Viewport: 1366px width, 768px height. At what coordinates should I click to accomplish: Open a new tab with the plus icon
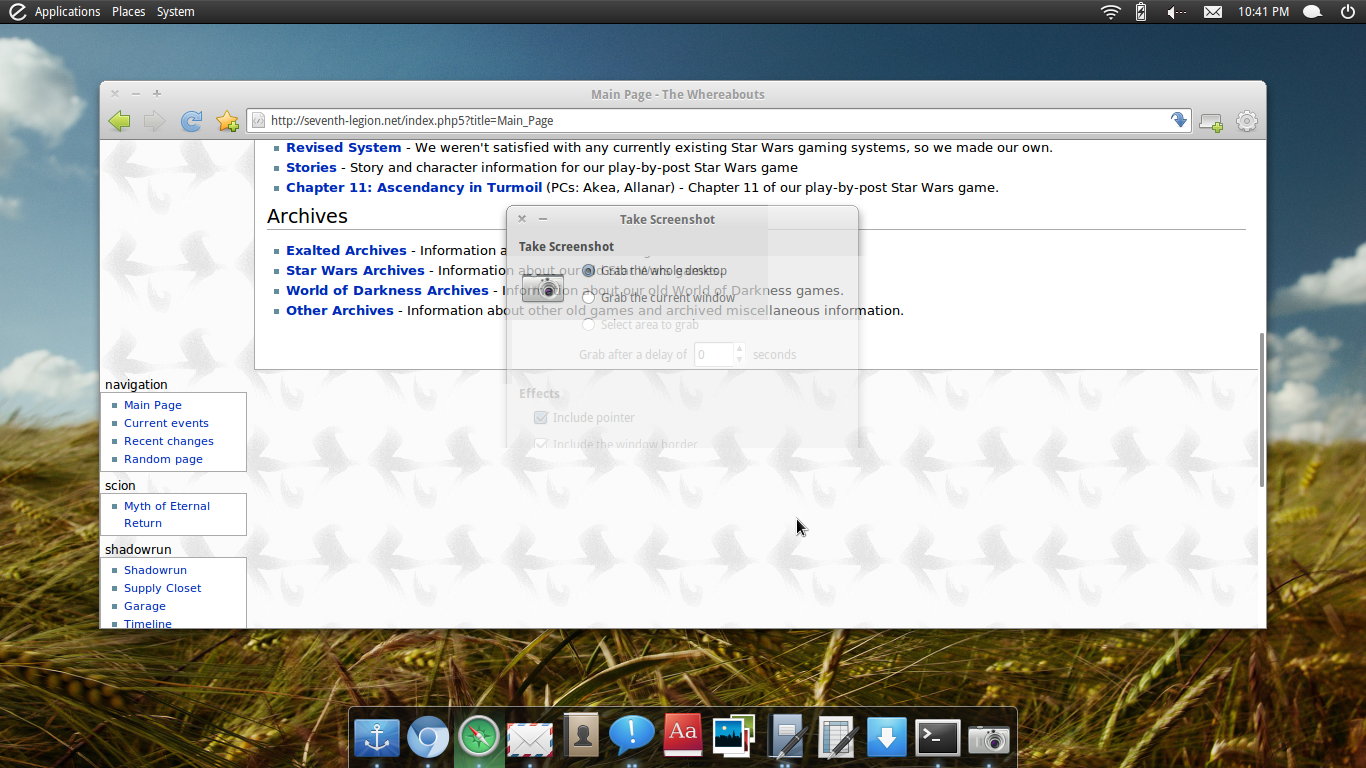point(1210,122)
